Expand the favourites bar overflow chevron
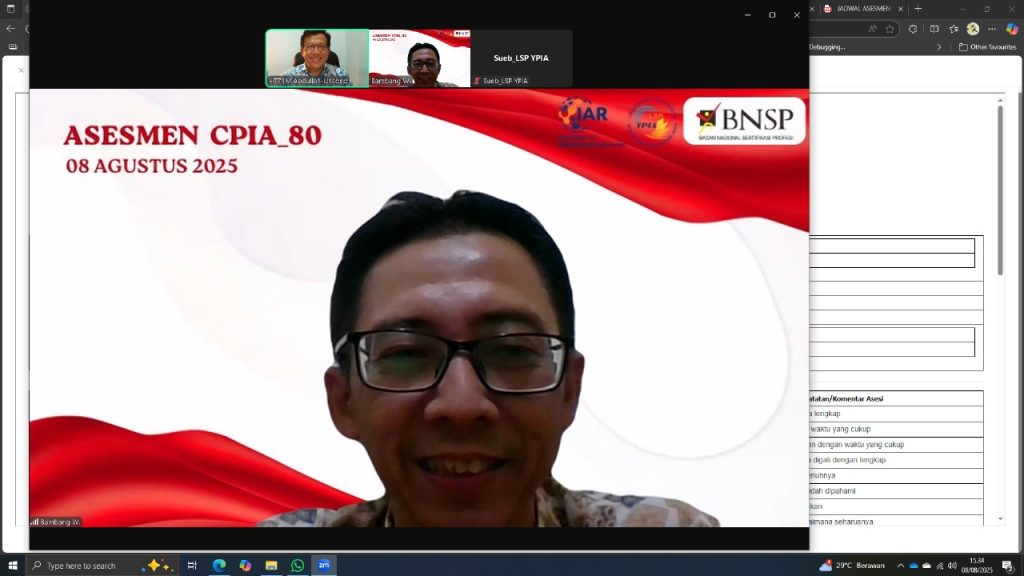Viewport: 1024px width, 576px height. [939, 47]
